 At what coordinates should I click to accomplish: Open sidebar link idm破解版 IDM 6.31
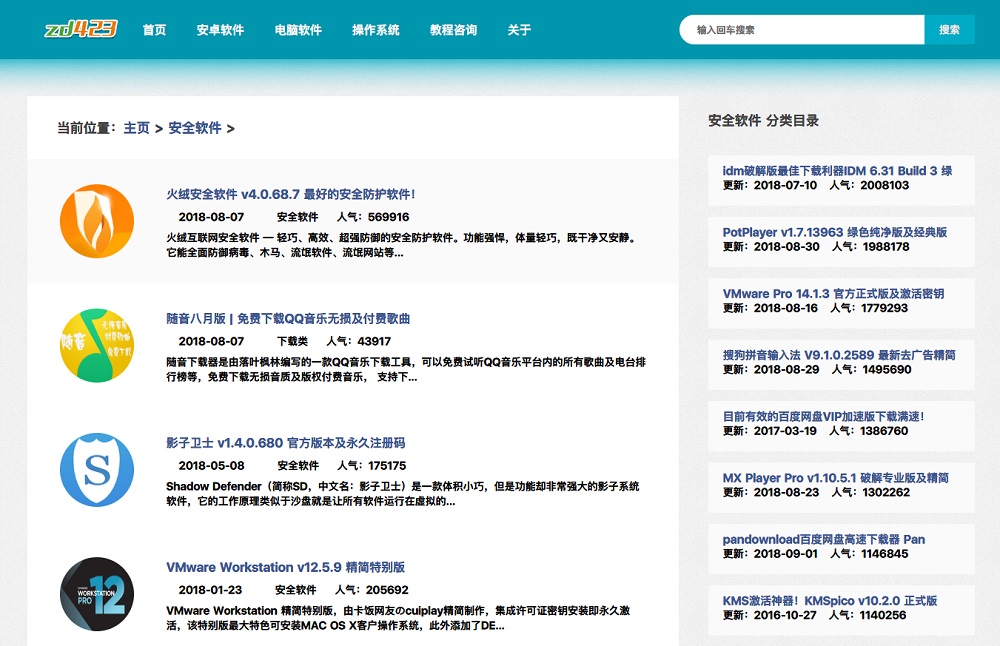tap(837, 171)
